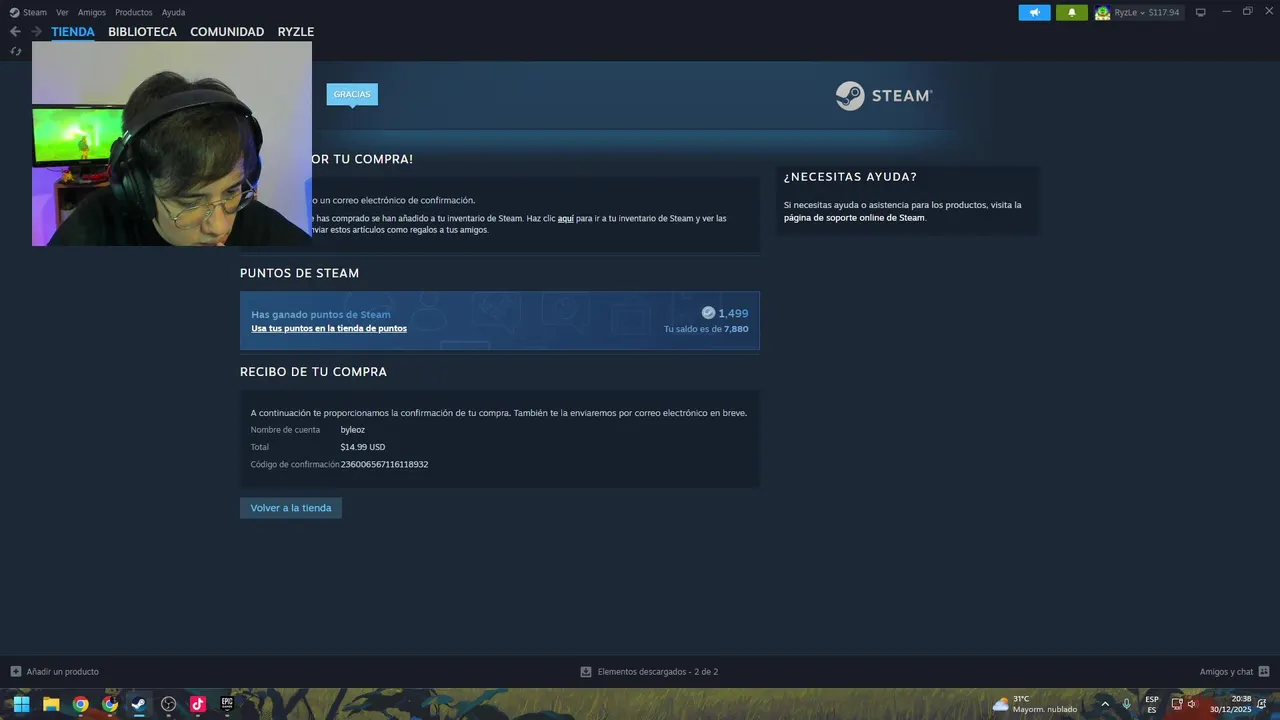The image size is (1280, 720).
Task: Click the downloads icon beside Elementos descargados
Action: tap(586, 671)
